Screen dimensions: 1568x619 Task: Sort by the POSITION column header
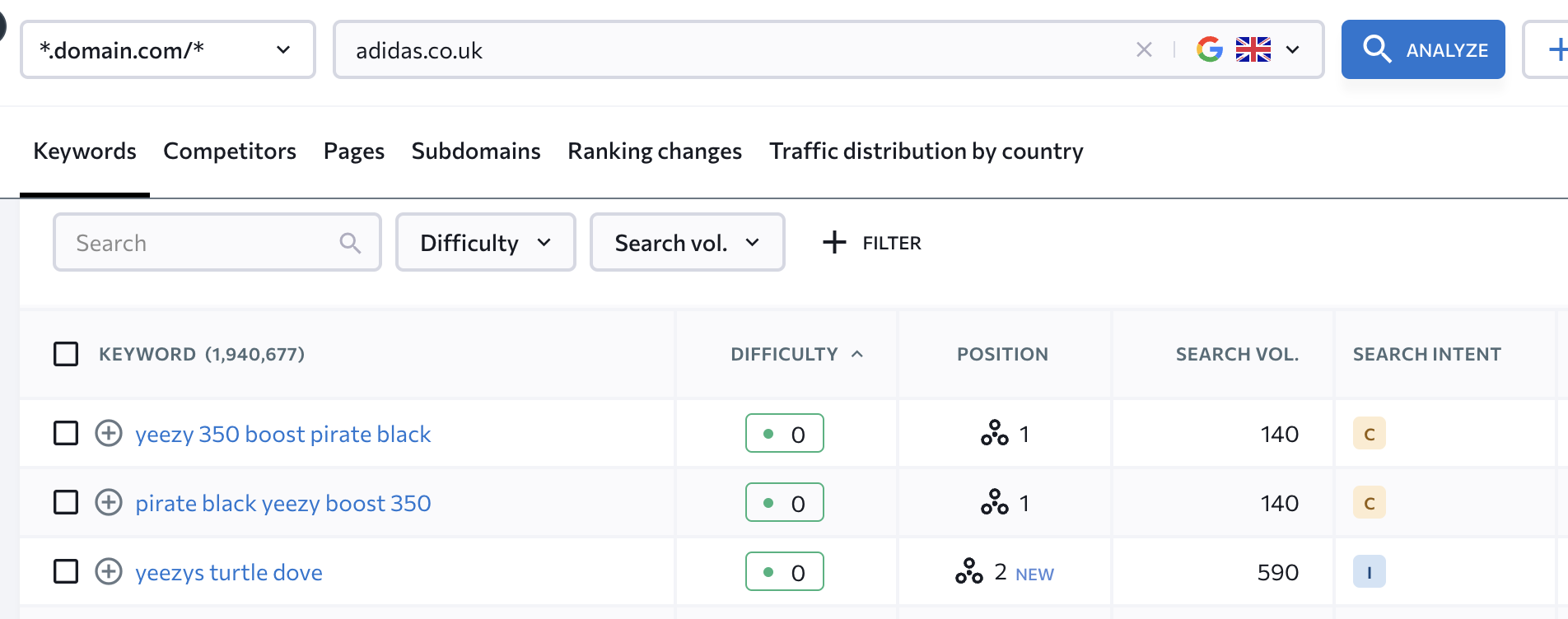point(1002,354)
